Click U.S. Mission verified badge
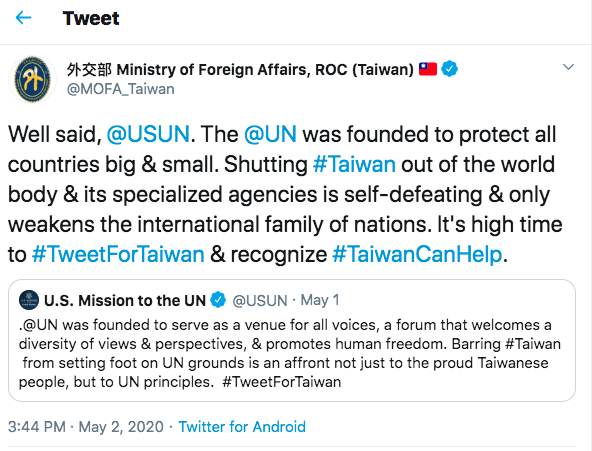The height and width of the screenshot is (451, 592). 218,300
